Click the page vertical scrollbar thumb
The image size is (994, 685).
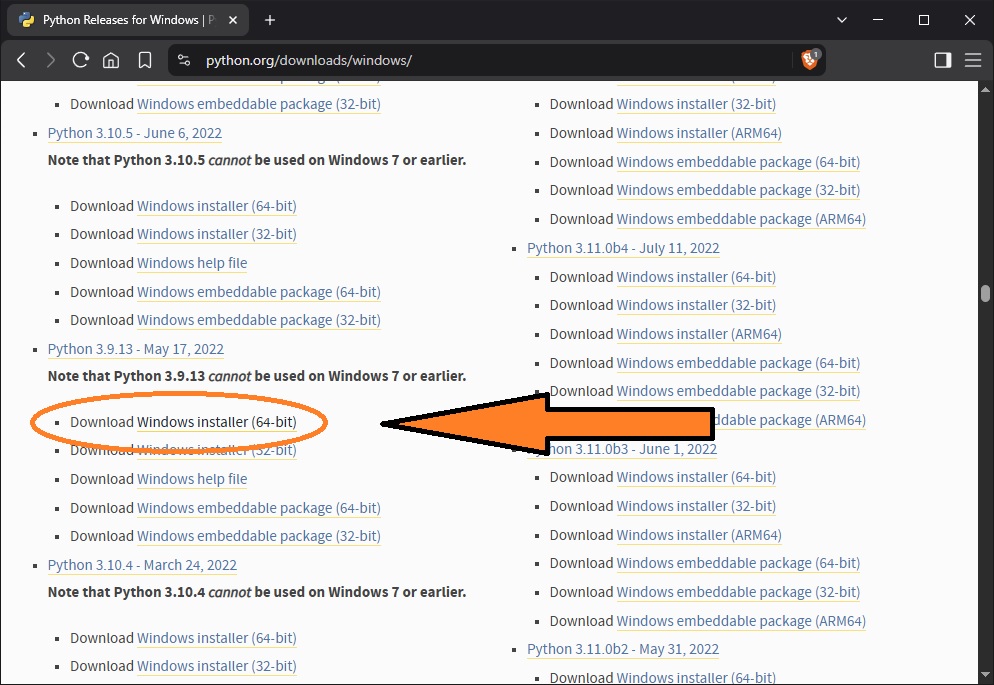985,293
